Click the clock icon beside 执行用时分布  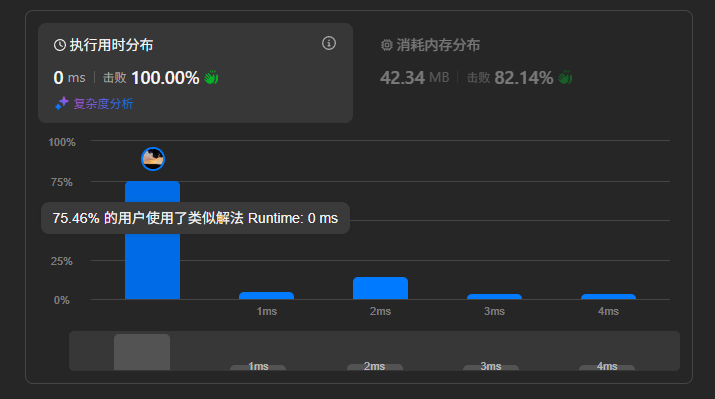pos(60,45)
